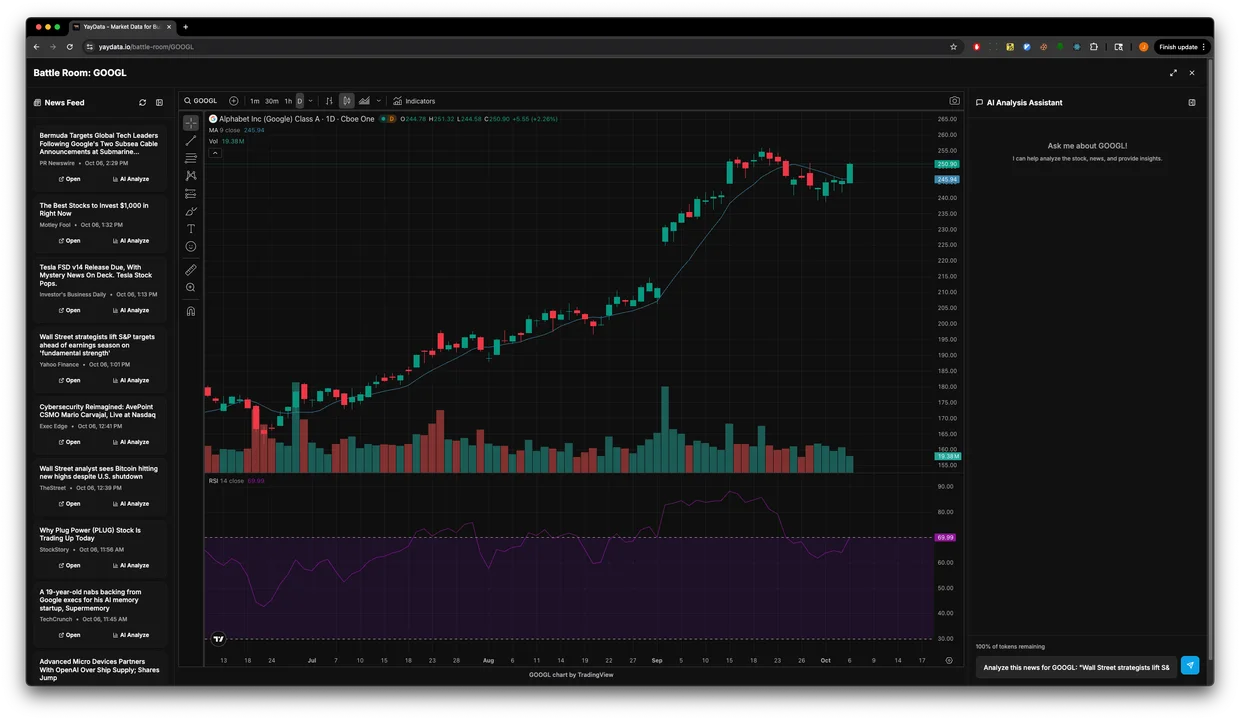Viewport: 1240px width, 720px height.
Task: Pick the brush drawing tool
Action: pyautogui.click(x=191, y=211)
